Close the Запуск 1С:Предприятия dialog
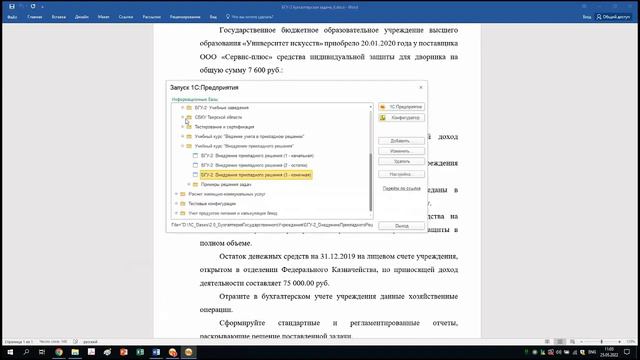The height and width of the screenshot is (360, 640). (x=421, y=87)
